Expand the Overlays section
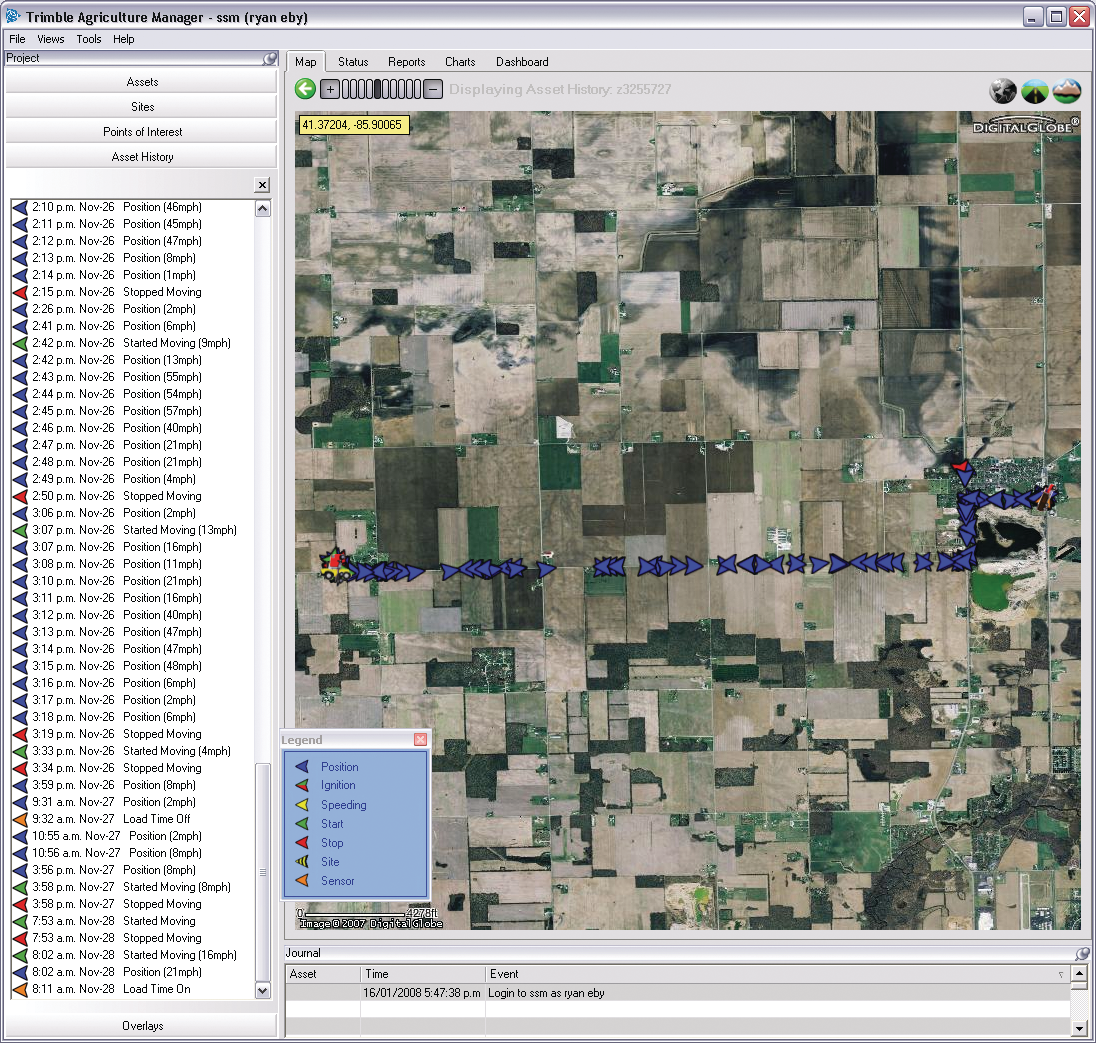This screenshot has width=1096, height=1043. [x=141, y=1026]
